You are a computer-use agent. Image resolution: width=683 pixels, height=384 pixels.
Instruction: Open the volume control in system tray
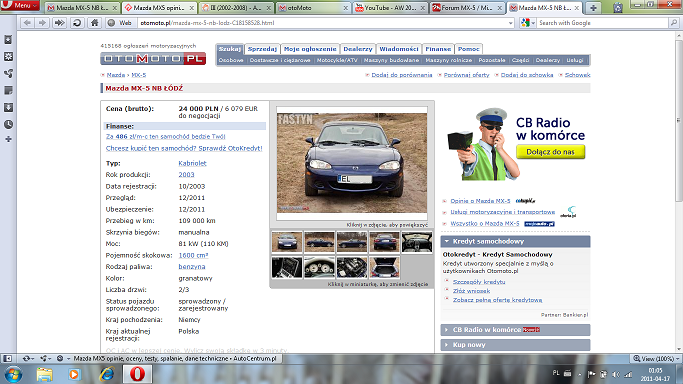tap(615, 374)
